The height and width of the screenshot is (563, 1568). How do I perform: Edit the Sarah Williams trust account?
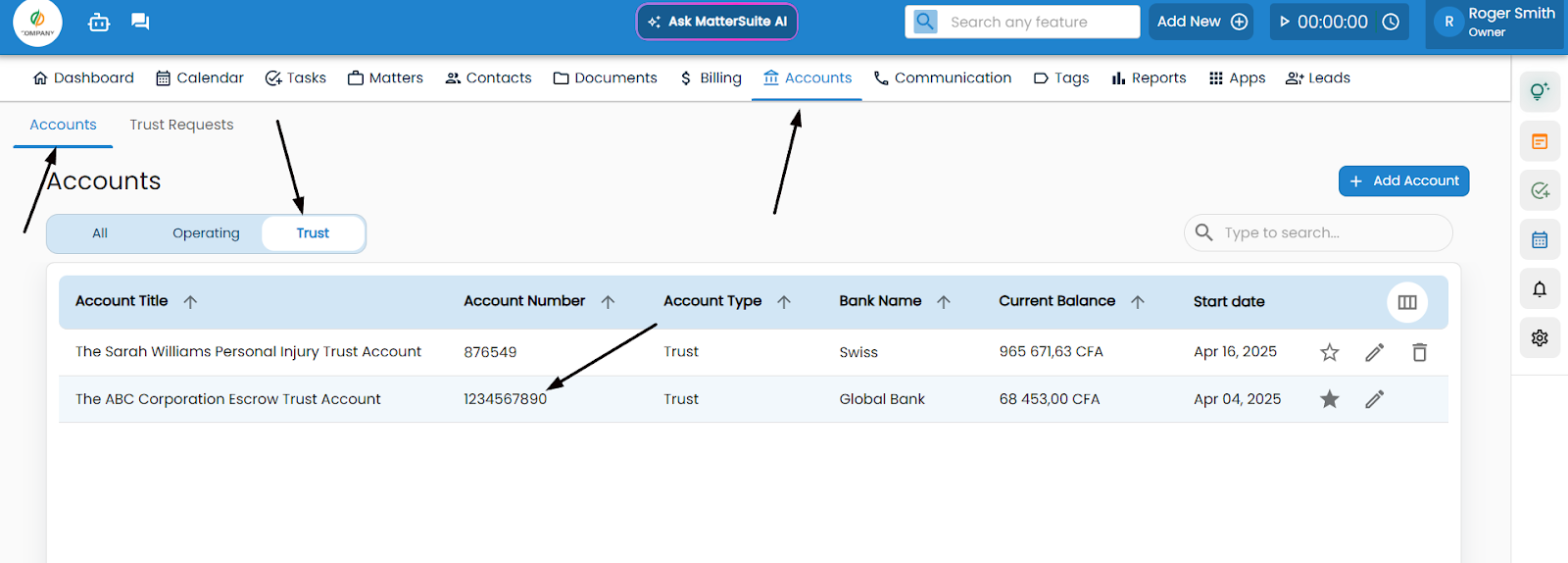(x=1374, y=352)
